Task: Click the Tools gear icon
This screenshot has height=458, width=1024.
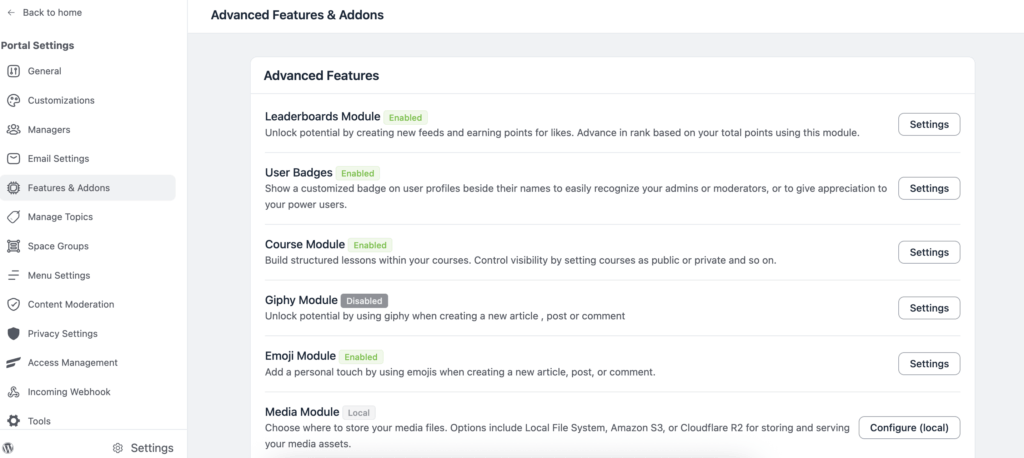Action: coord(13,421)
